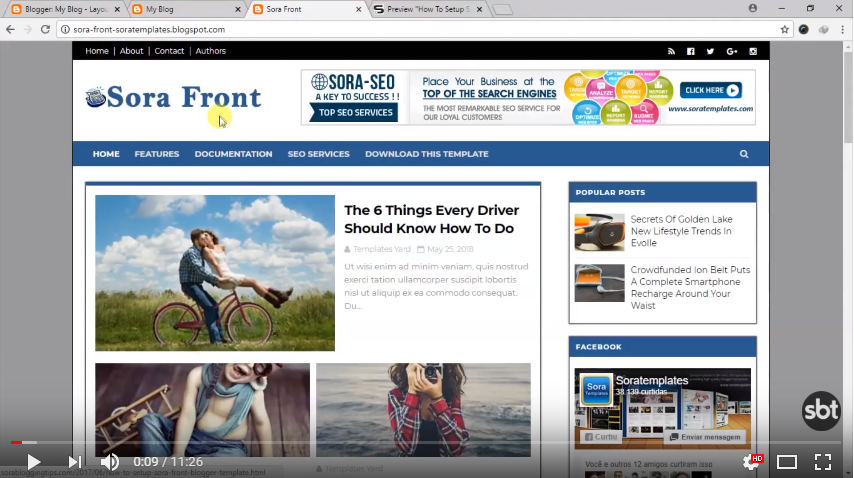Reload the page with refresh icon
This screenshot has height=478, width=854.
pos(45,29)
